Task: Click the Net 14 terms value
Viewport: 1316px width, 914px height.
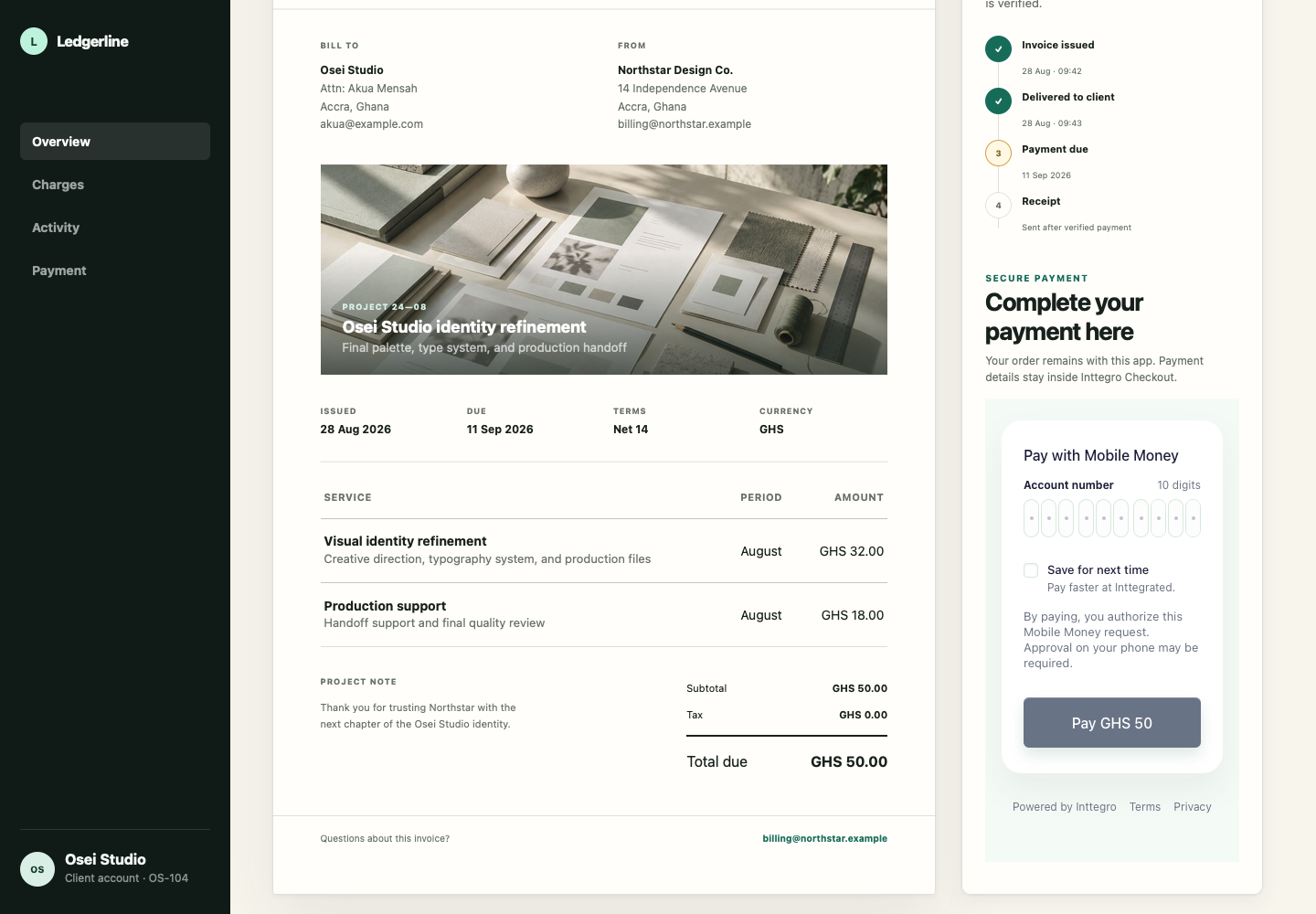Action: click(631, 430)
